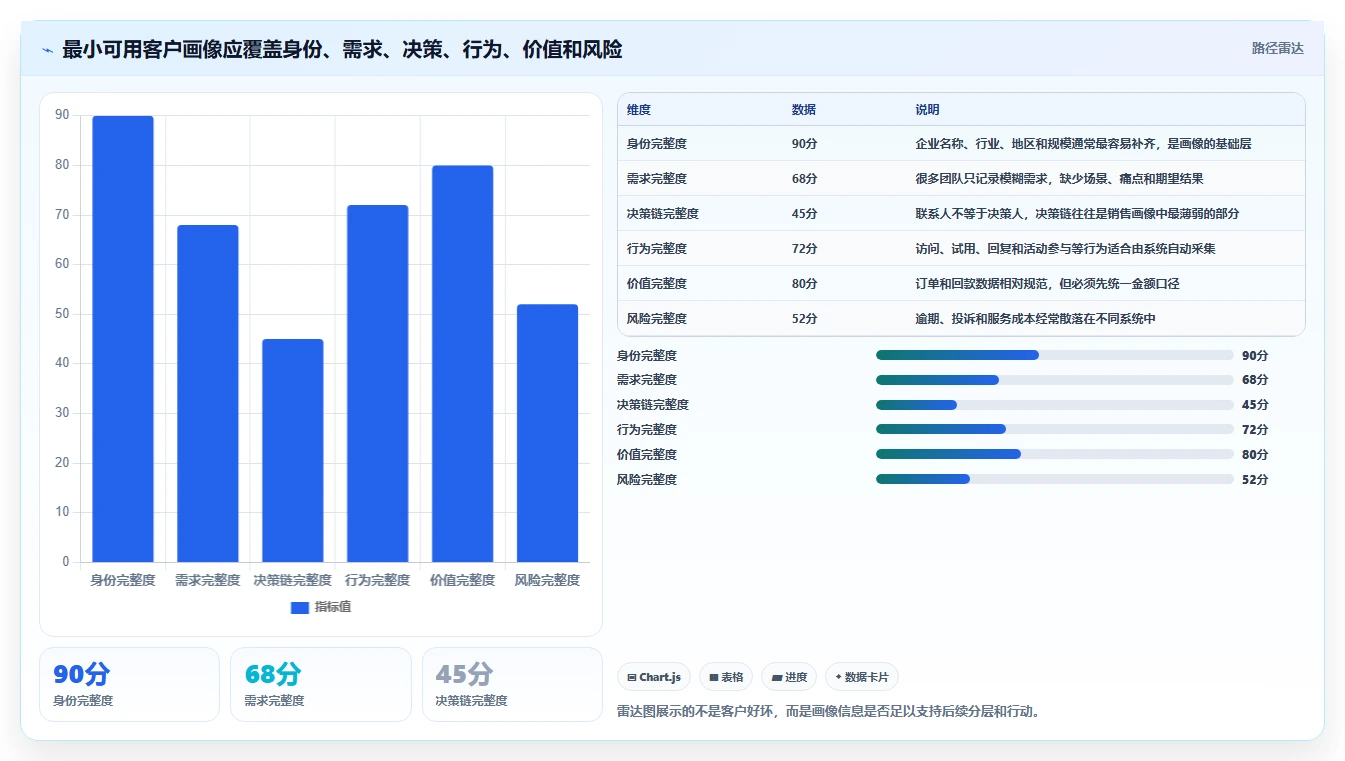Image resolution: width=1345 pixels, height=761 pixels.
Task: Click the 需求完整度 bar in chart
Action: point(208,393)
